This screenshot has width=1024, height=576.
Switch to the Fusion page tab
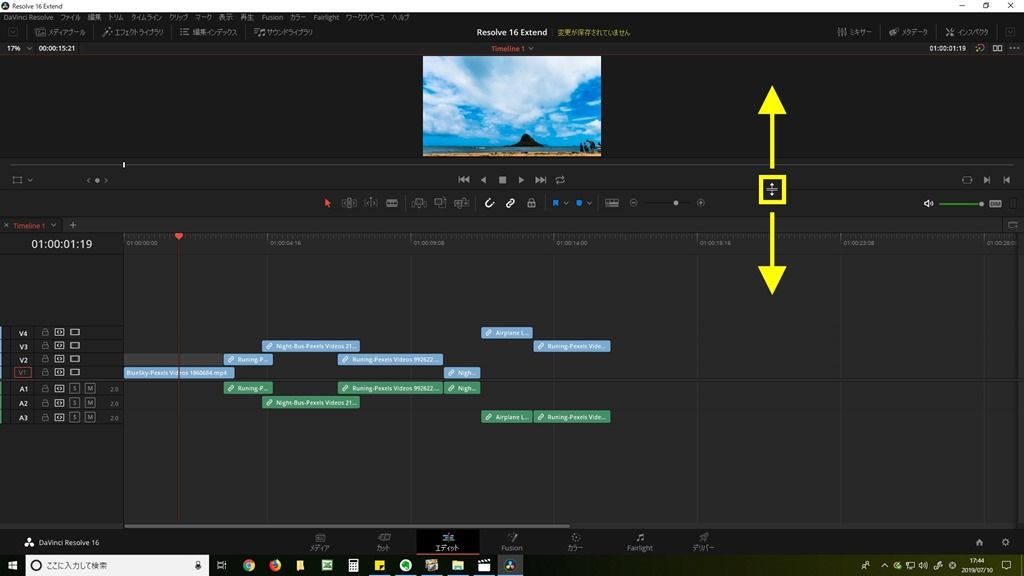(x=512, y=541)
